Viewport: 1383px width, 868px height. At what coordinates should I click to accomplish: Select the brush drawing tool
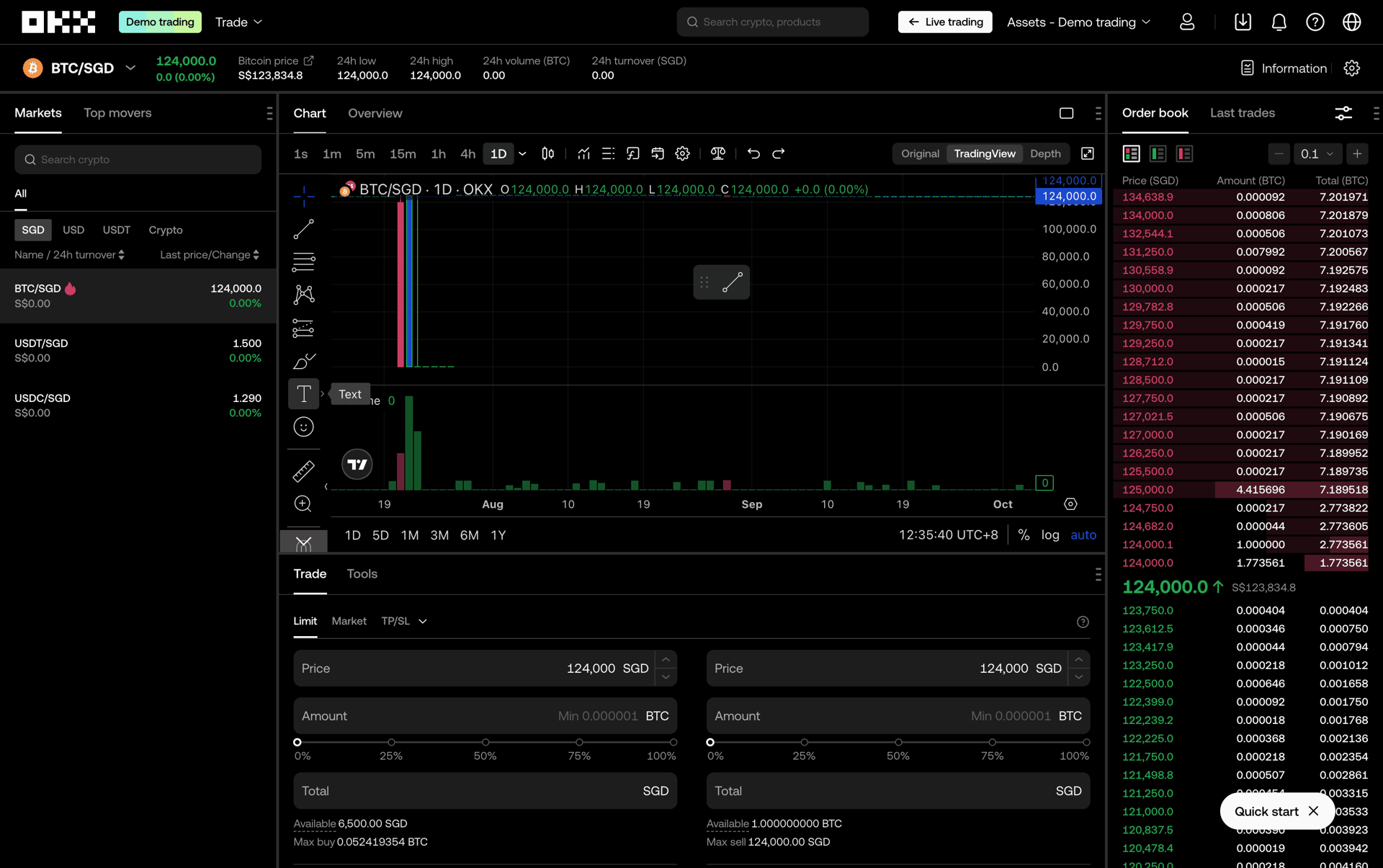303,361
